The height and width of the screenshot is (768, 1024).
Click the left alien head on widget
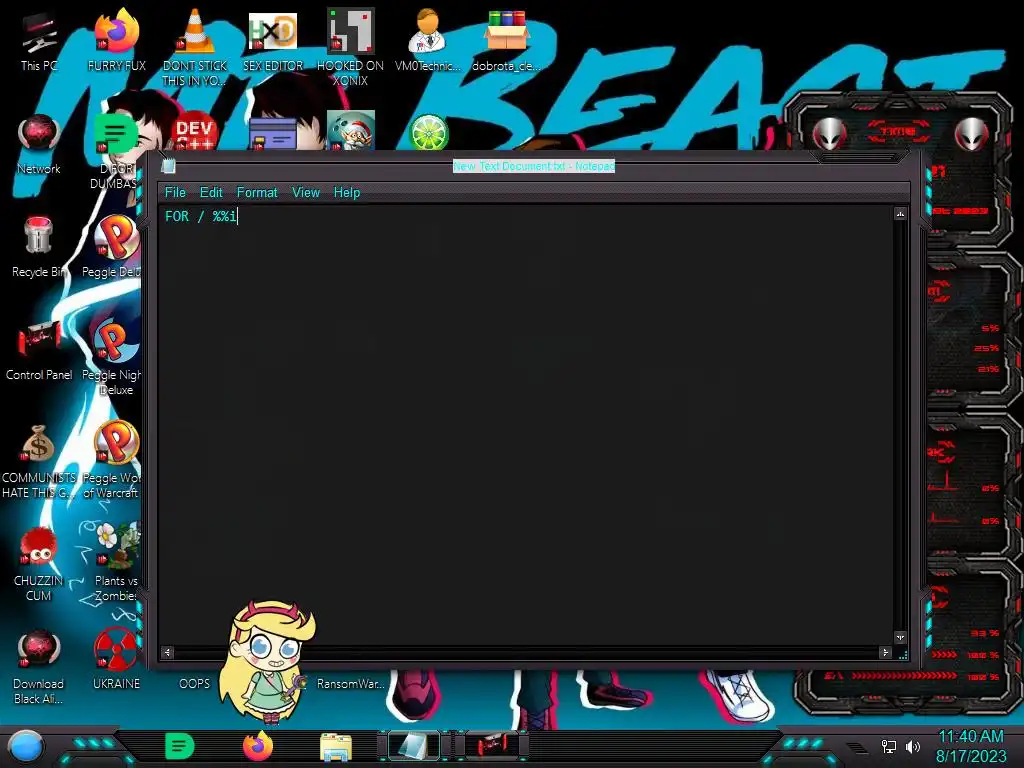pos(829,135)
